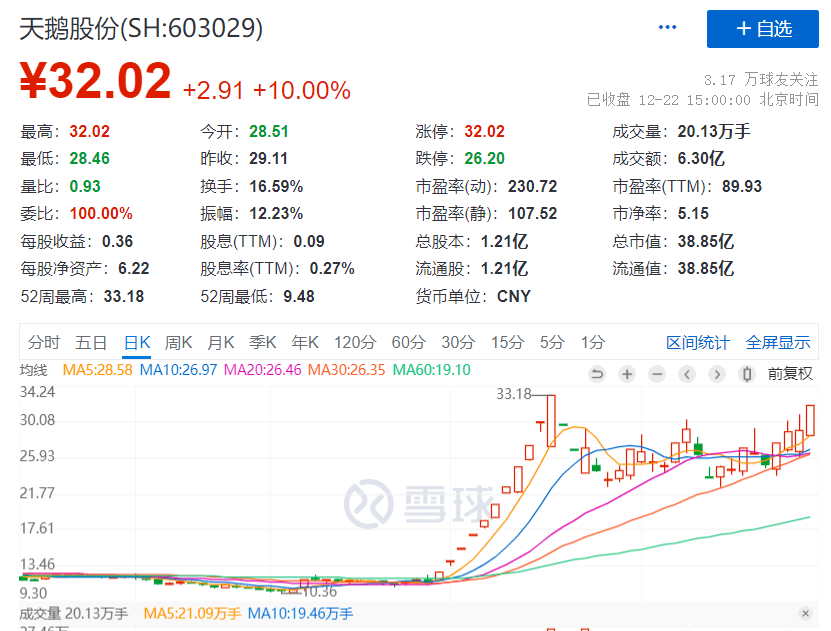Toggle the candlestick chart style icon

click(746, 374)
